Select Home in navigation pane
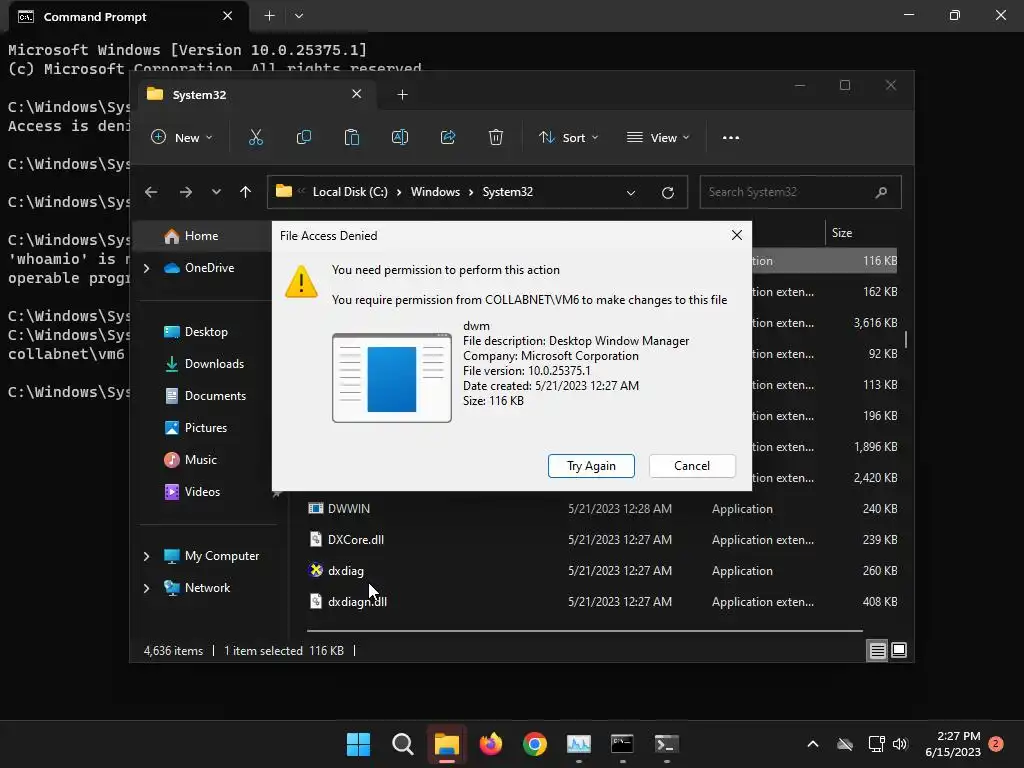 [x=201, y=236]
